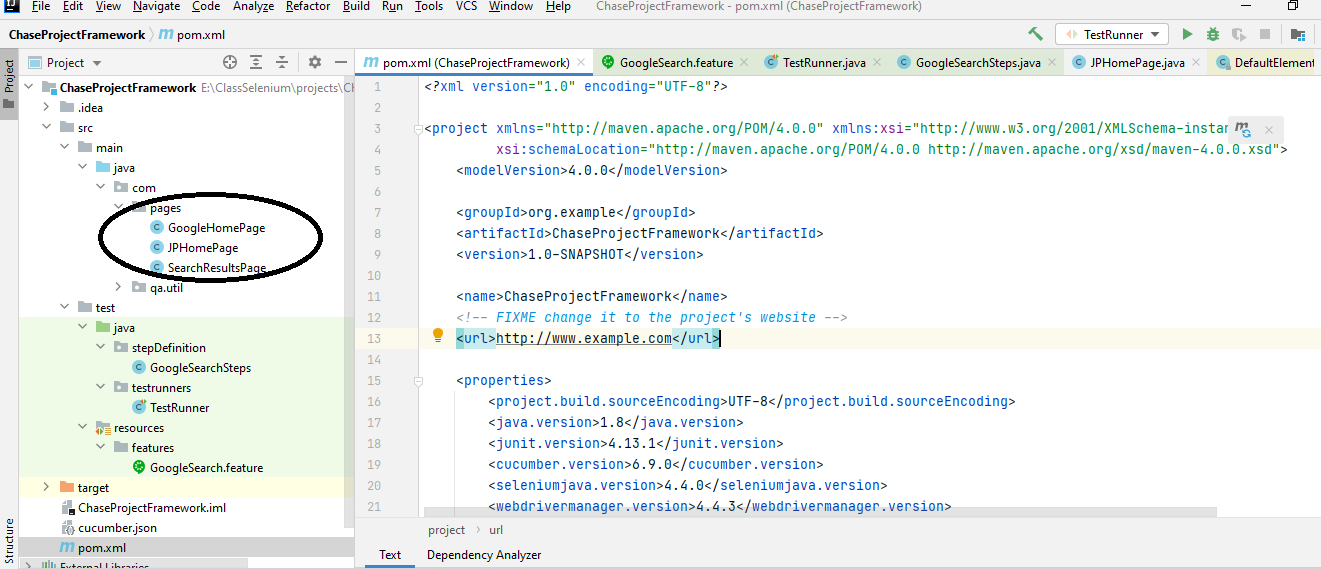1321x569 pixels.
Task: Collapse the src folder
Action: [x=46, y=127]
